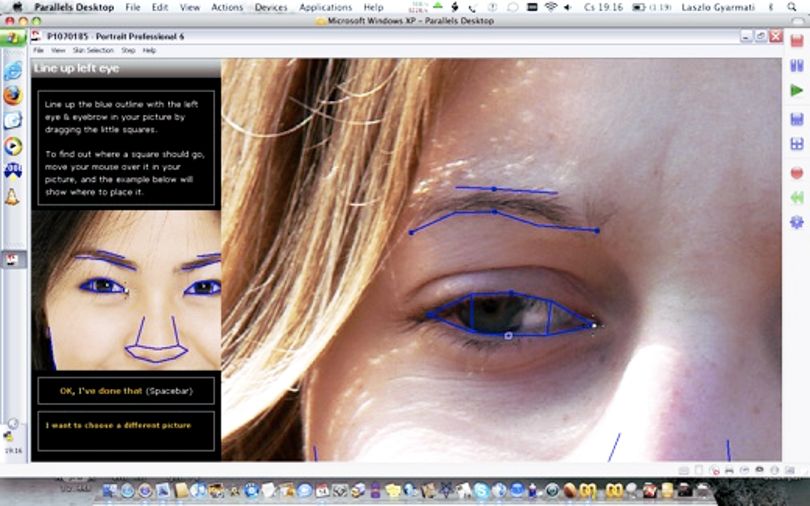Viewport: 810px width, 506px height.
Task: Open the Step menu in Portrait Professional
Action: tap(128, 51)
